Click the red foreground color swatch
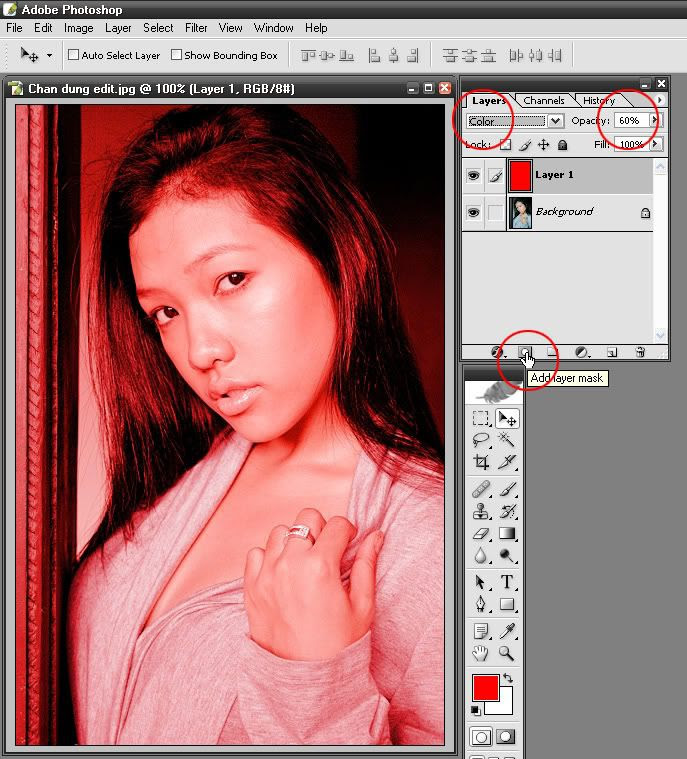This screenshot has width=687, height=759. pyautogui.click(x=486, y=688)
